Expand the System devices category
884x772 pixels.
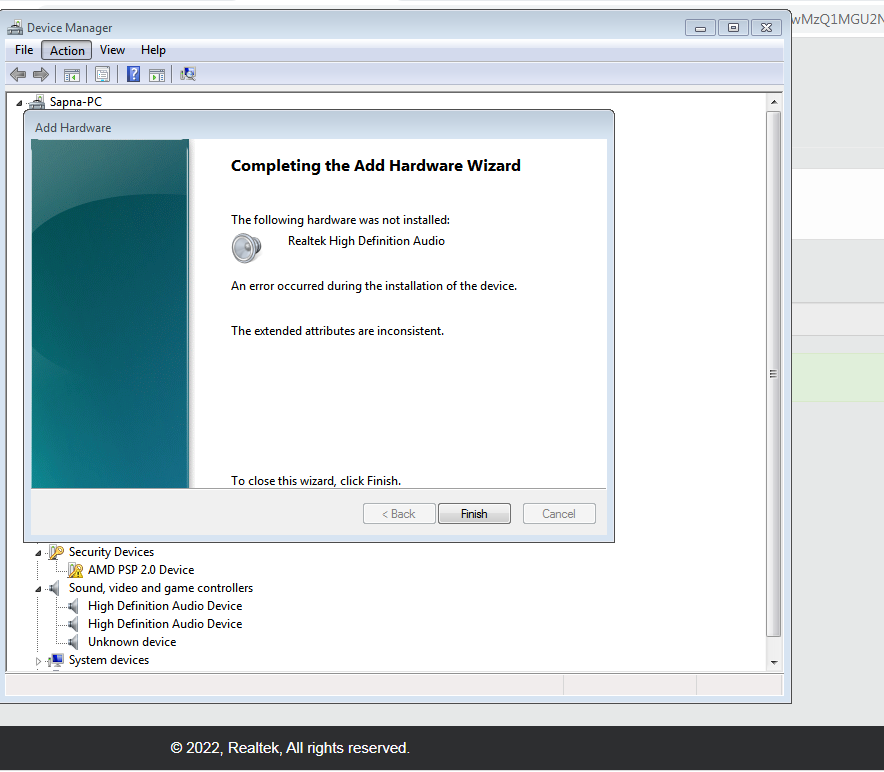click(x=38, y=659)
